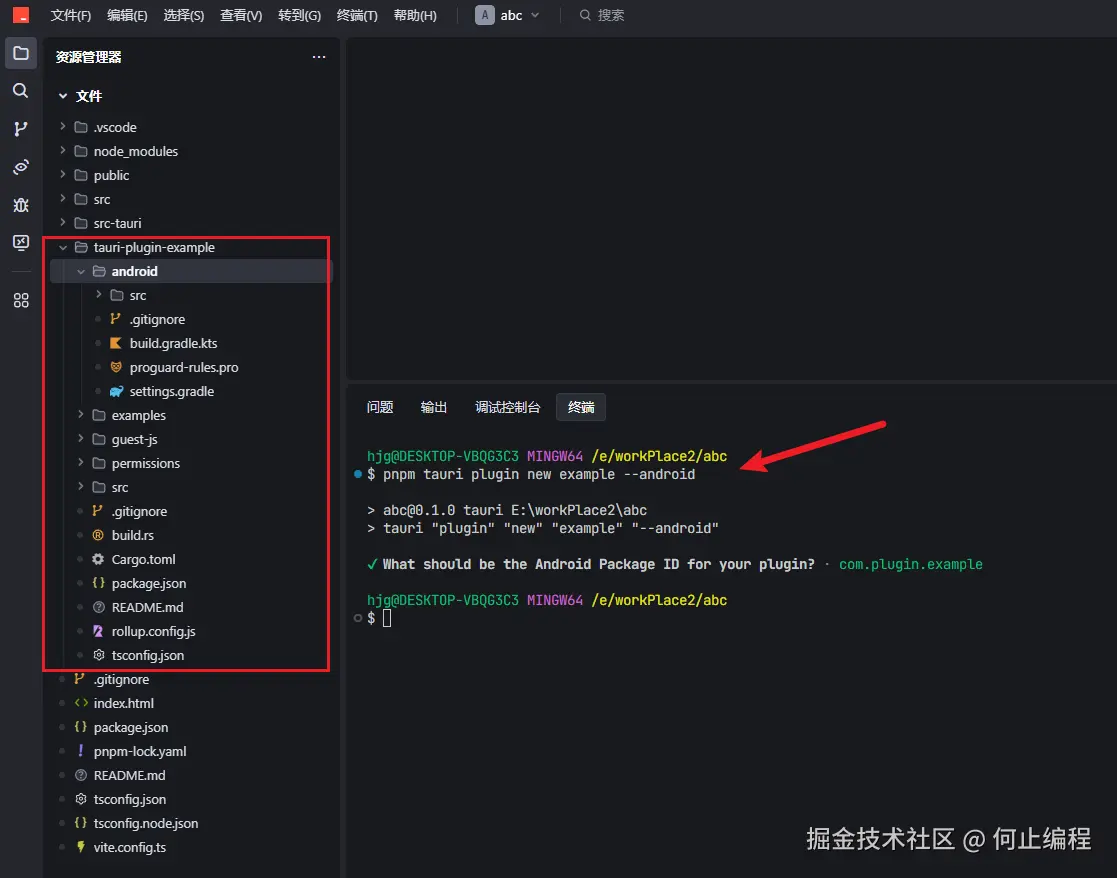Click the folder icon of node_modules
The height and width of the screenshot is (878, 1117).
pyautogui.click(x=80, y=151)
